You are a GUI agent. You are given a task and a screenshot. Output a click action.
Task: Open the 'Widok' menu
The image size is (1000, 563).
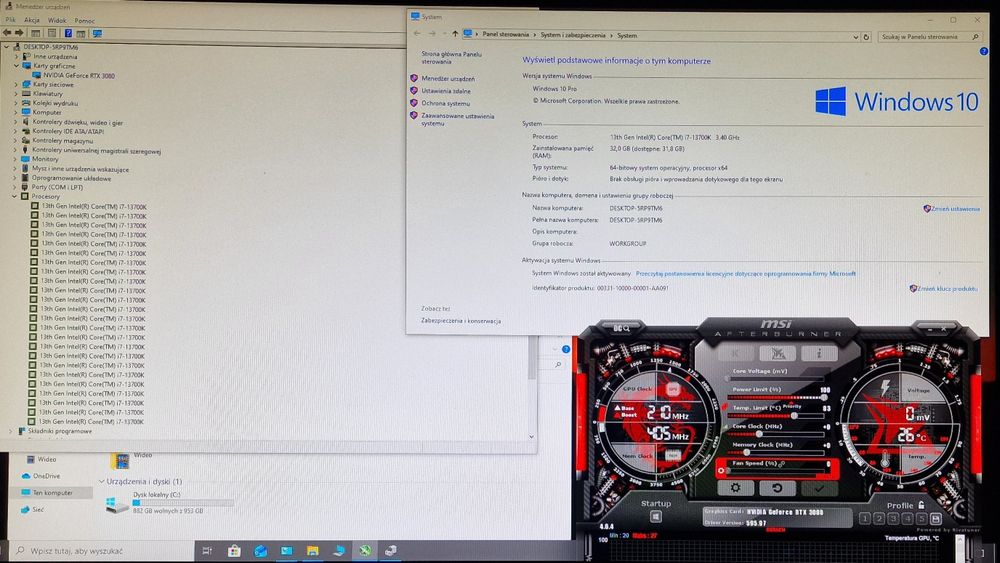tap(57, 20)
